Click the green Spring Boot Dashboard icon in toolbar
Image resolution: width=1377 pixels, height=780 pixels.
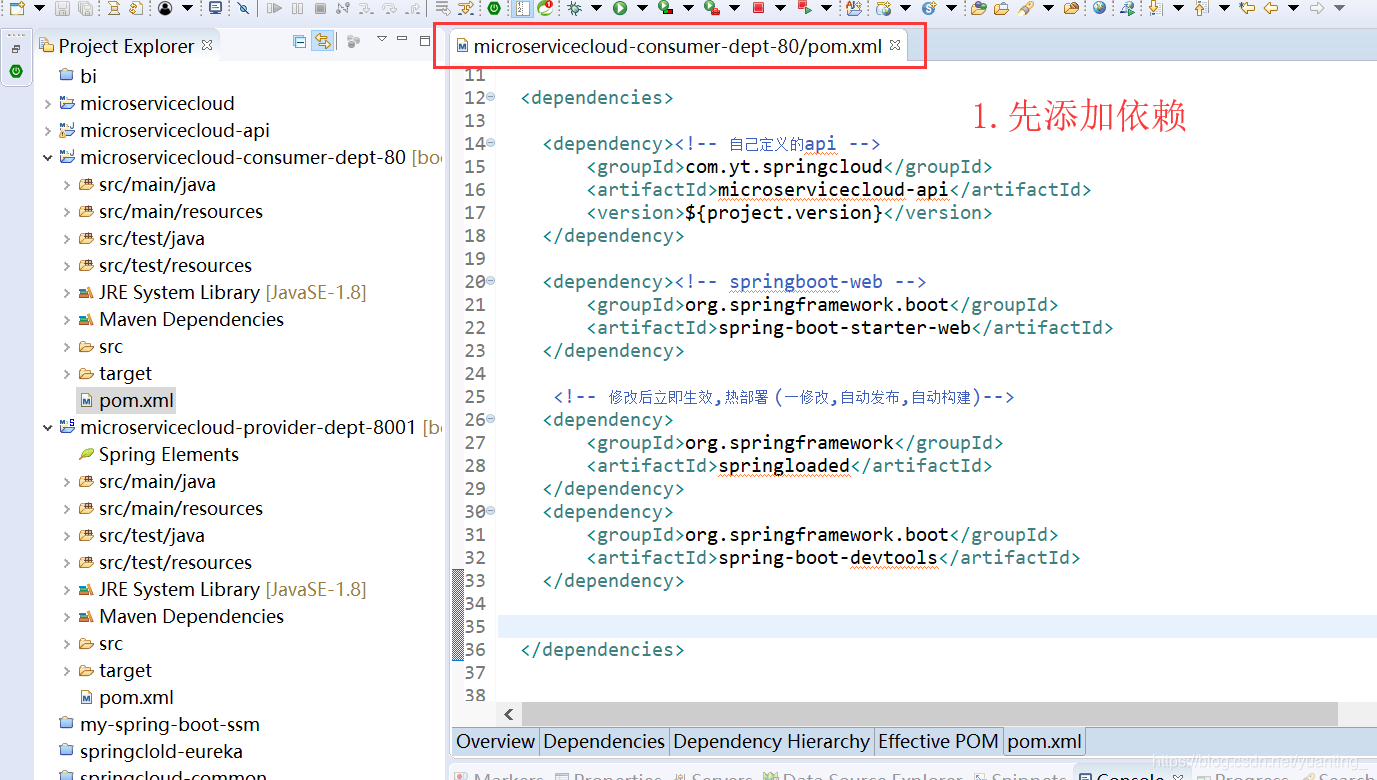pyautogui.click(x=494, y=8)
